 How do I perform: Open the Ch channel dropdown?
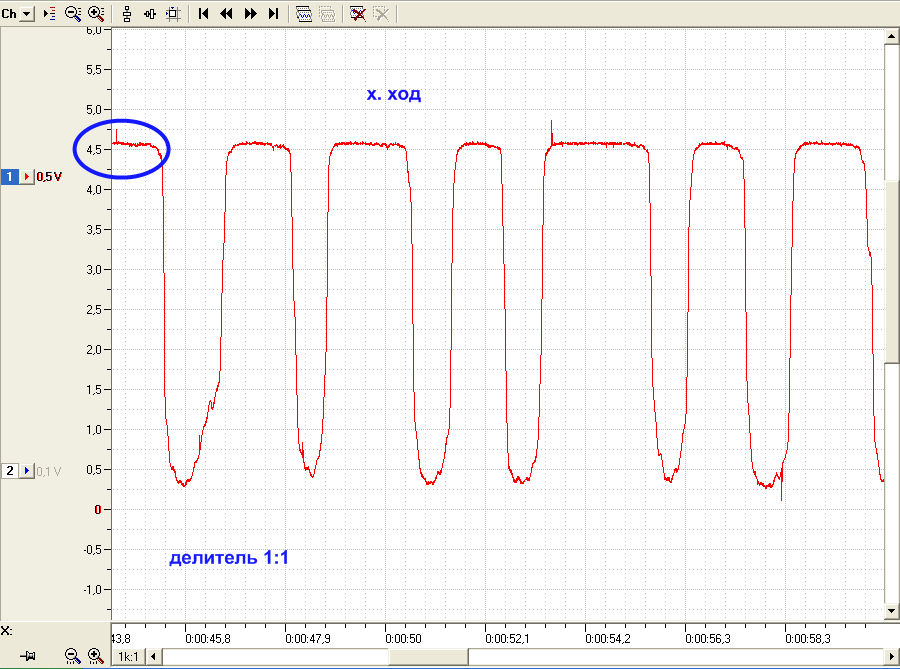pos(26,14)
